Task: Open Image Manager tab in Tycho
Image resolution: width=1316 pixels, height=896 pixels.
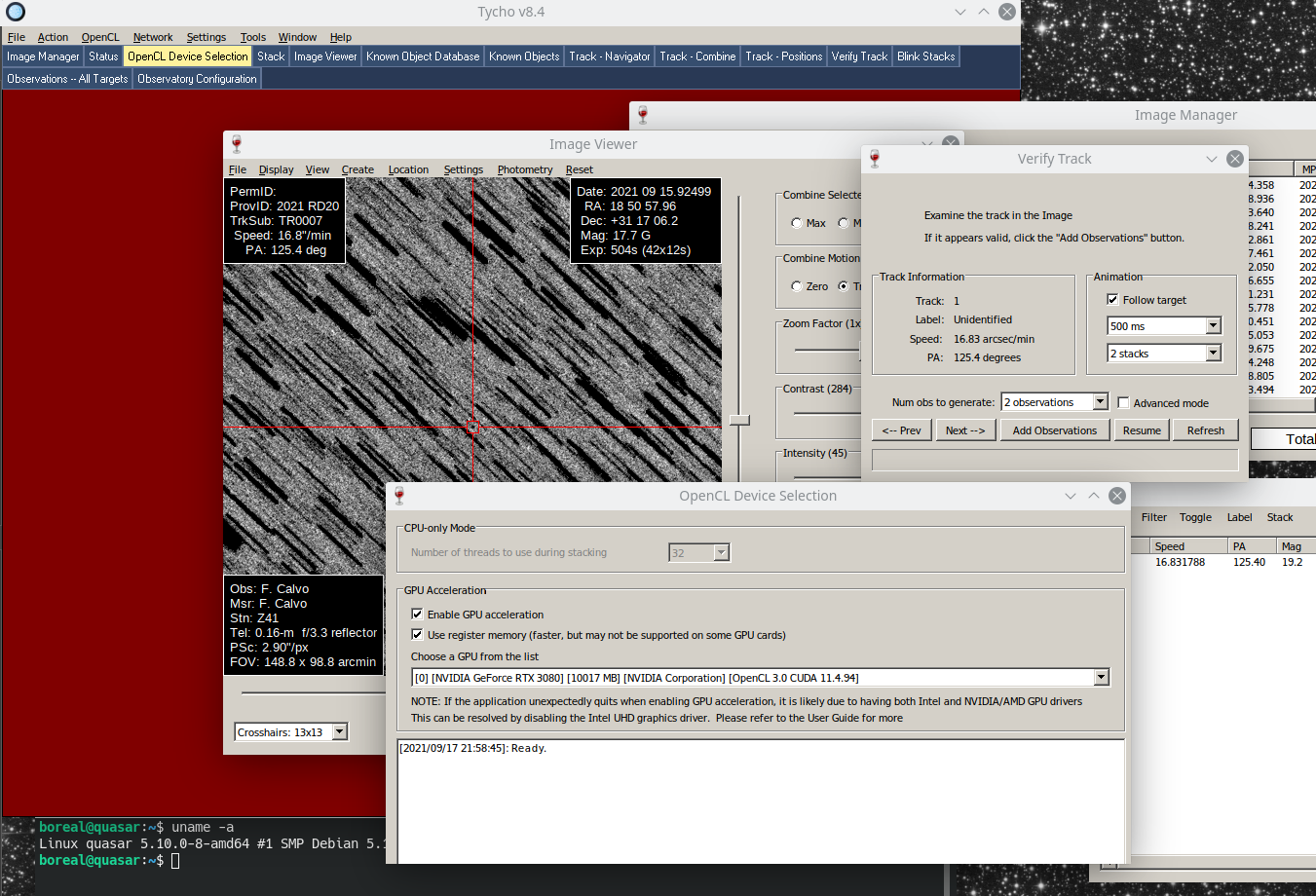Action: tap(43, 56)
